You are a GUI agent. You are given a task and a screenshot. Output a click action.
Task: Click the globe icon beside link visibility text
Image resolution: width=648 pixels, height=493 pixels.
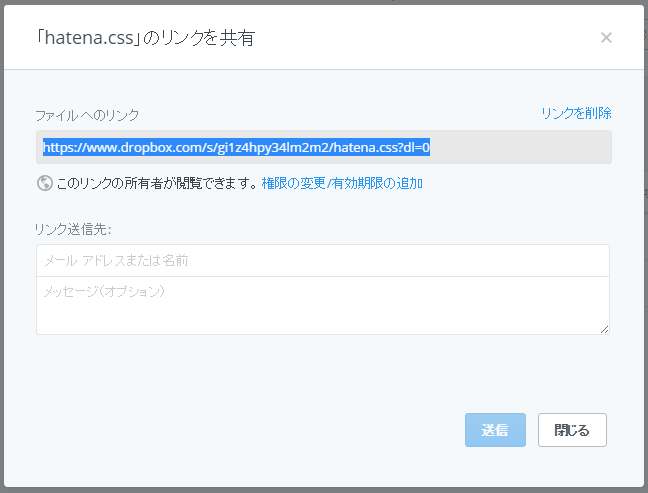click(x=45, y=183)
